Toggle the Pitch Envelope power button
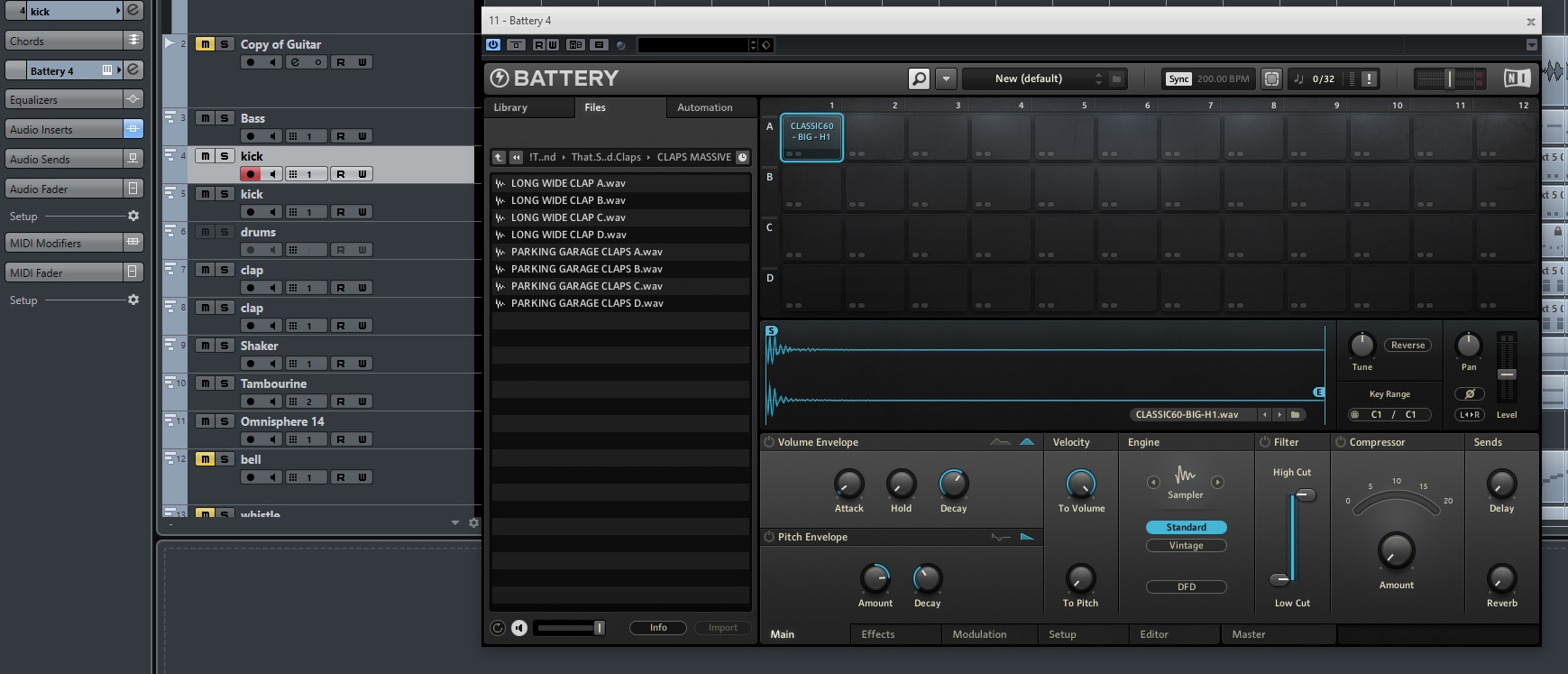This screenshot has width=1568, height=674. 769,537
